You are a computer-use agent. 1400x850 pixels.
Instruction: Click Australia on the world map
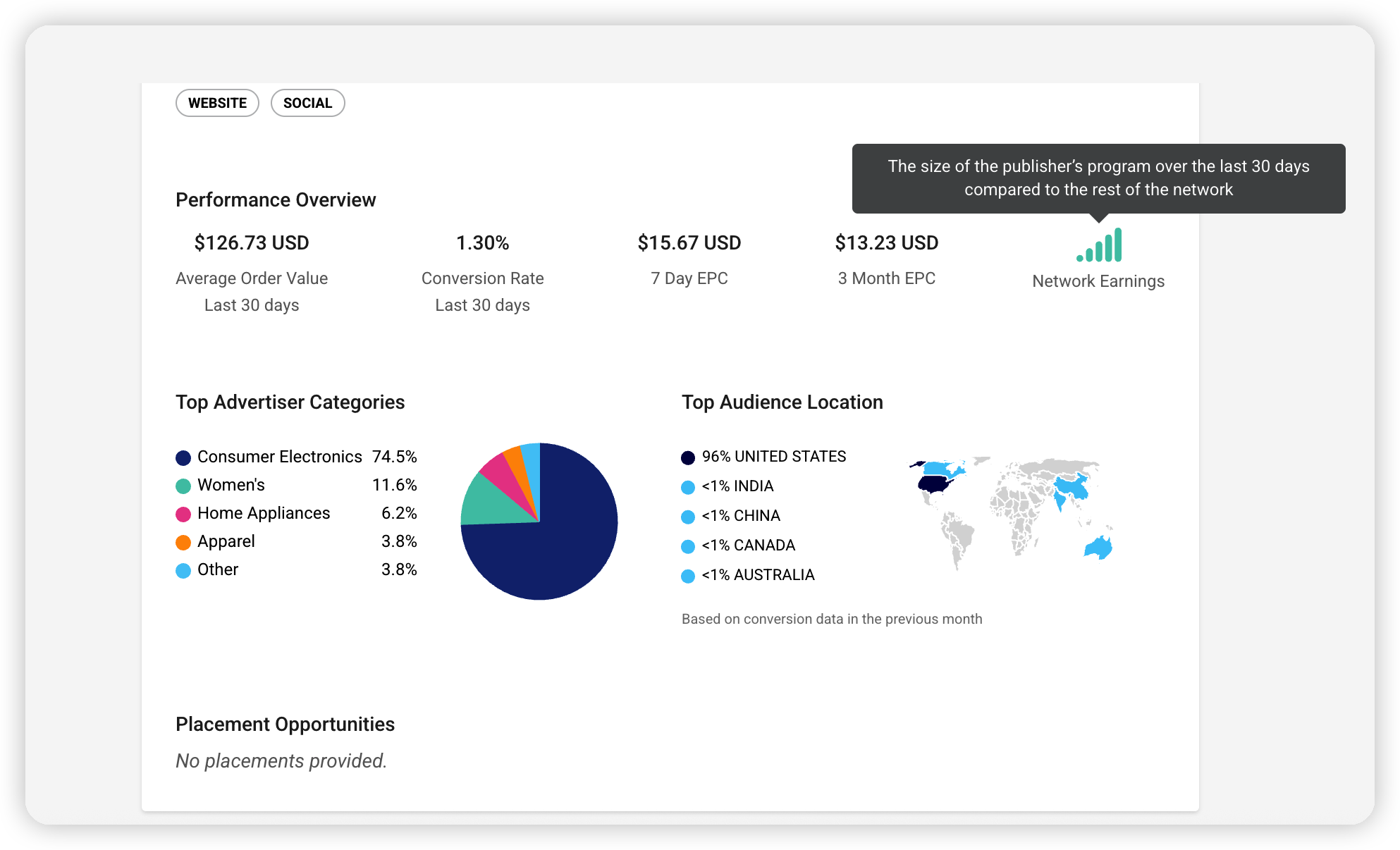(x=1098, y=548)
